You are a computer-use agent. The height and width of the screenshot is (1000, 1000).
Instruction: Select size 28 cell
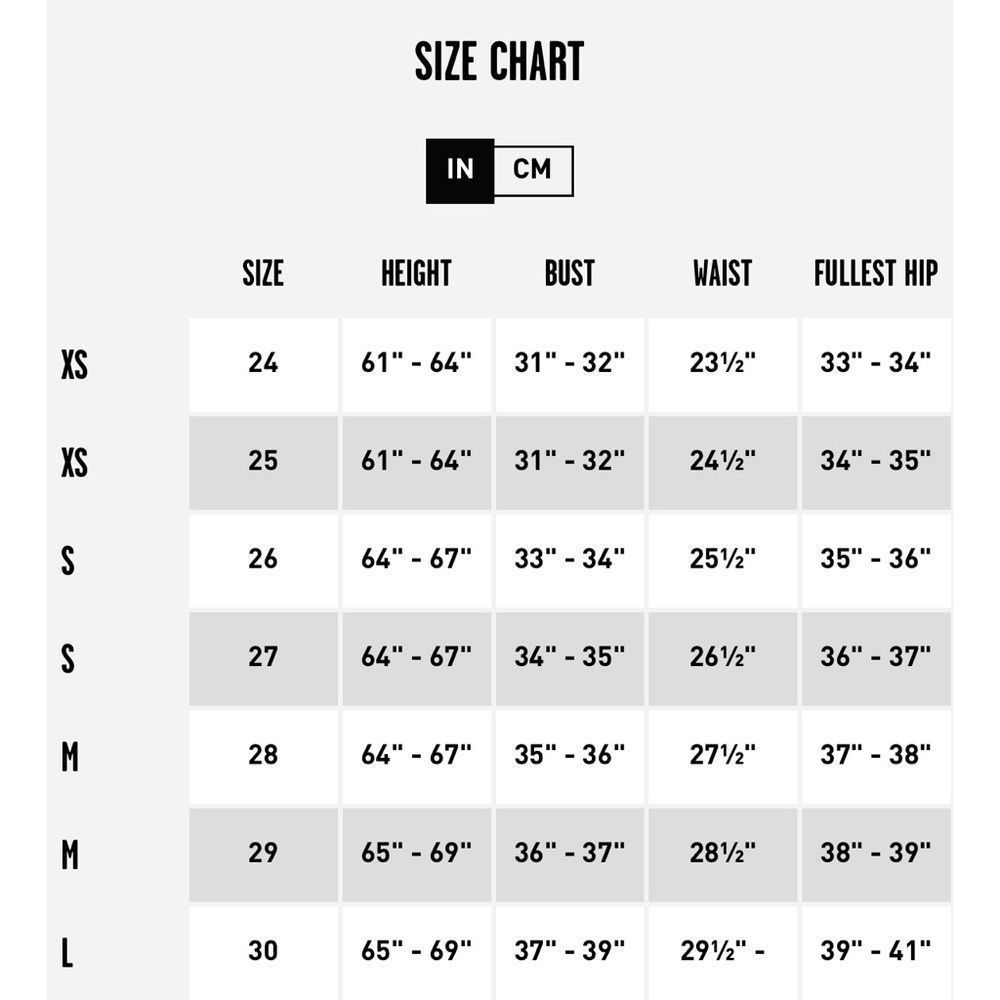pos(263,758)
